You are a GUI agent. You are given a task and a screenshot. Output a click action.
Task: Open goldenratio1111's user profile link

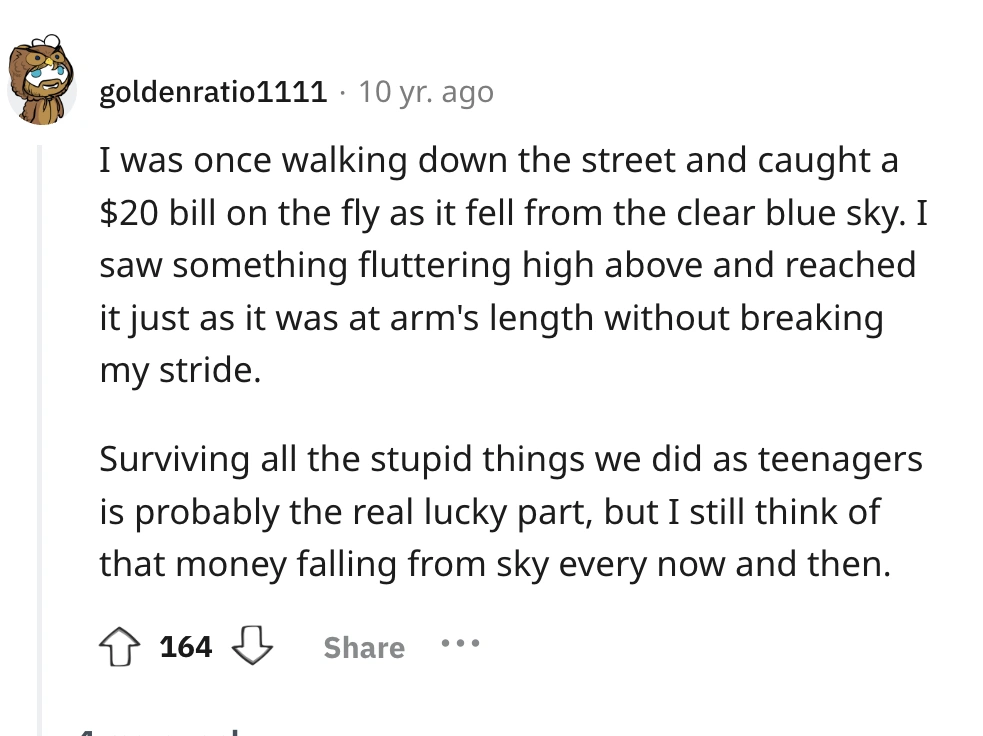pos(213,93)
